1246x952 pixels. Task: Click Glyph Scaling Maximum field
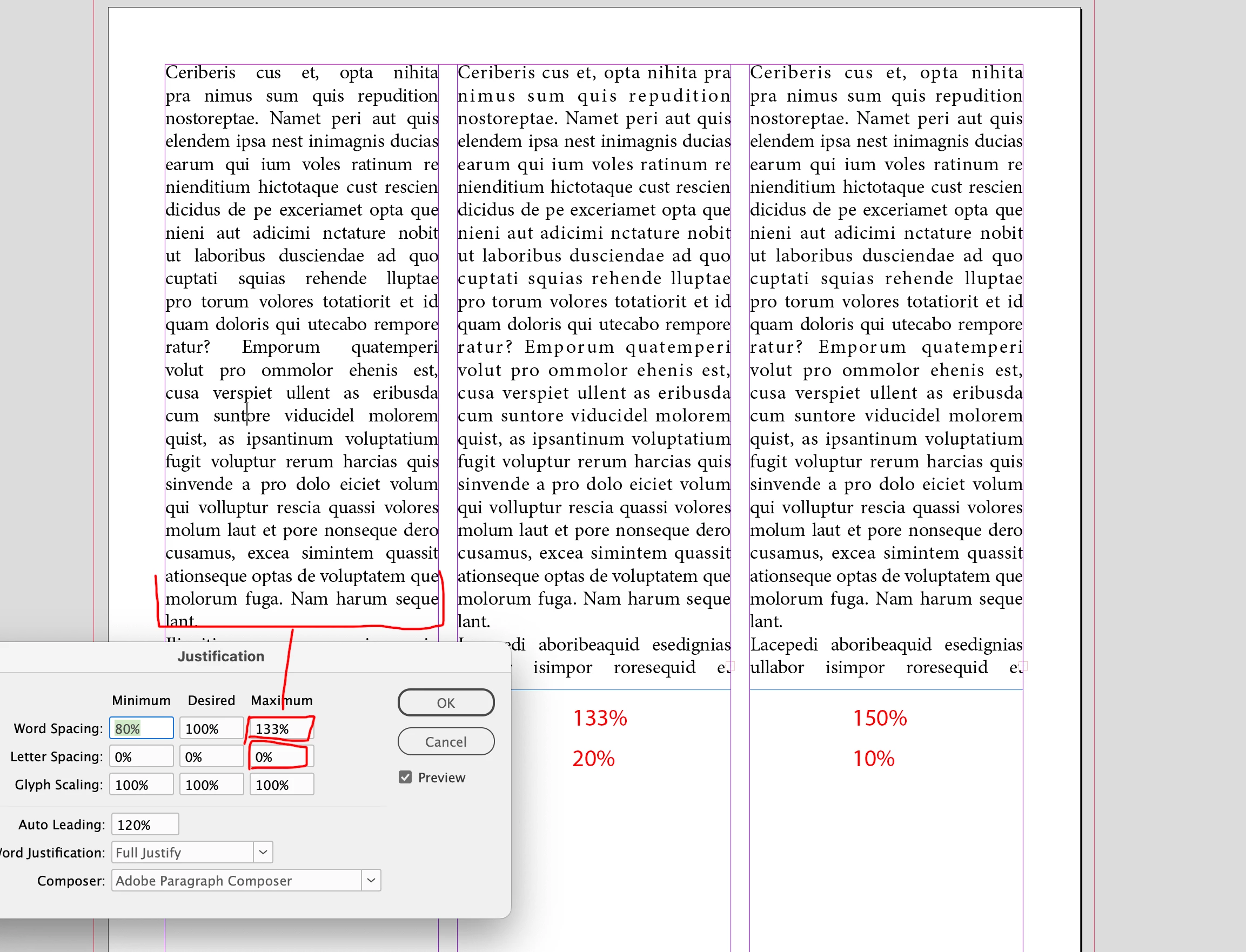[x=281, y=785]
